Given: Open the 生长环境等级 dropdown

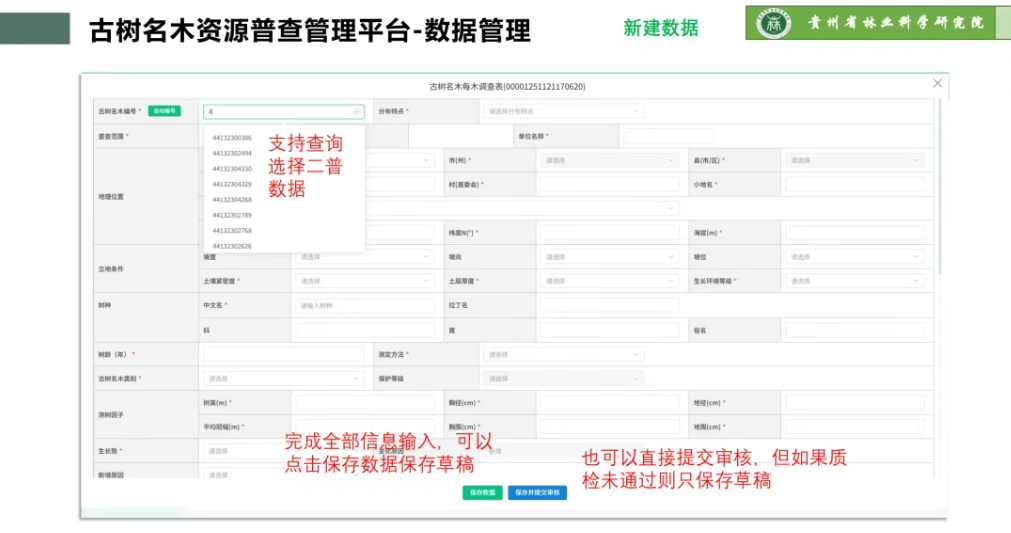Looking at the screenshot, I should (x=854, y=281).
